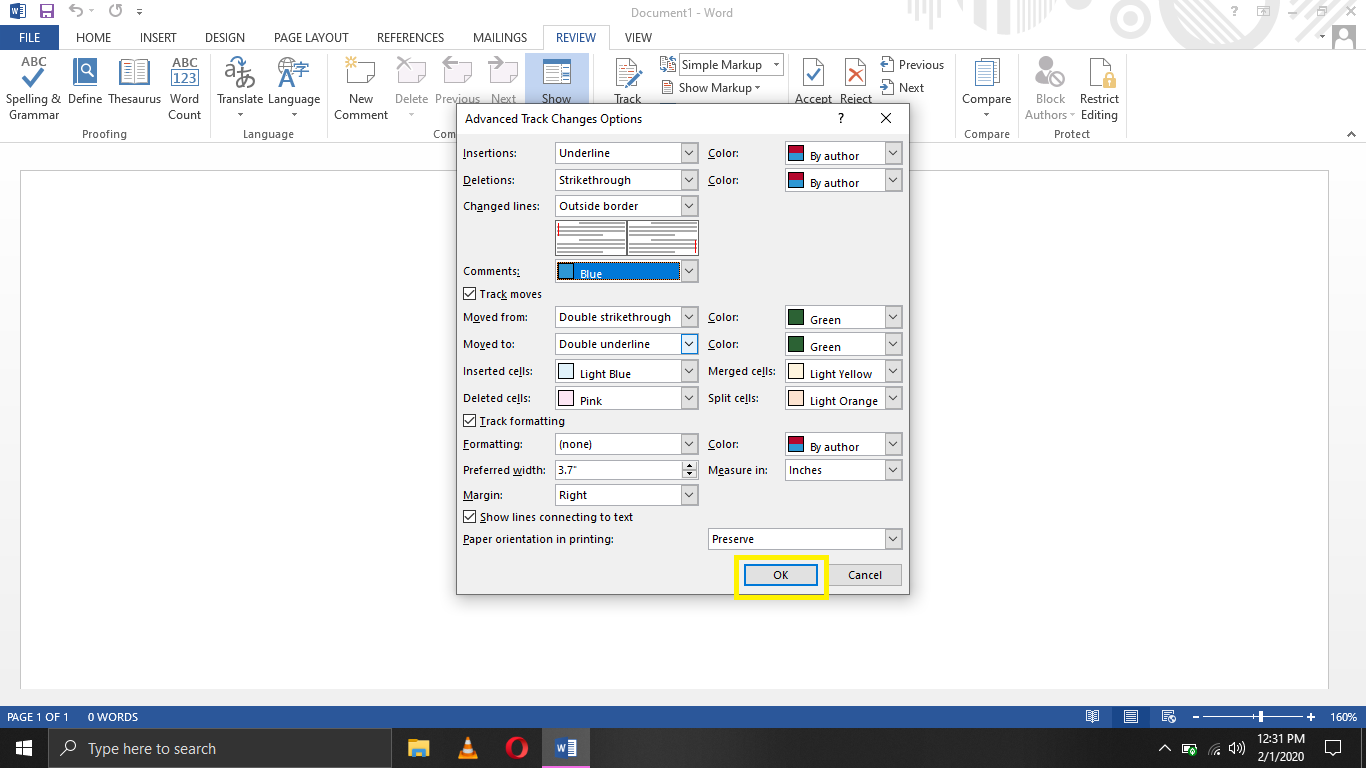The width and height of the screenshot is (1366, 768).
Task: Open the Language options
Action: [x=294, y=89]
